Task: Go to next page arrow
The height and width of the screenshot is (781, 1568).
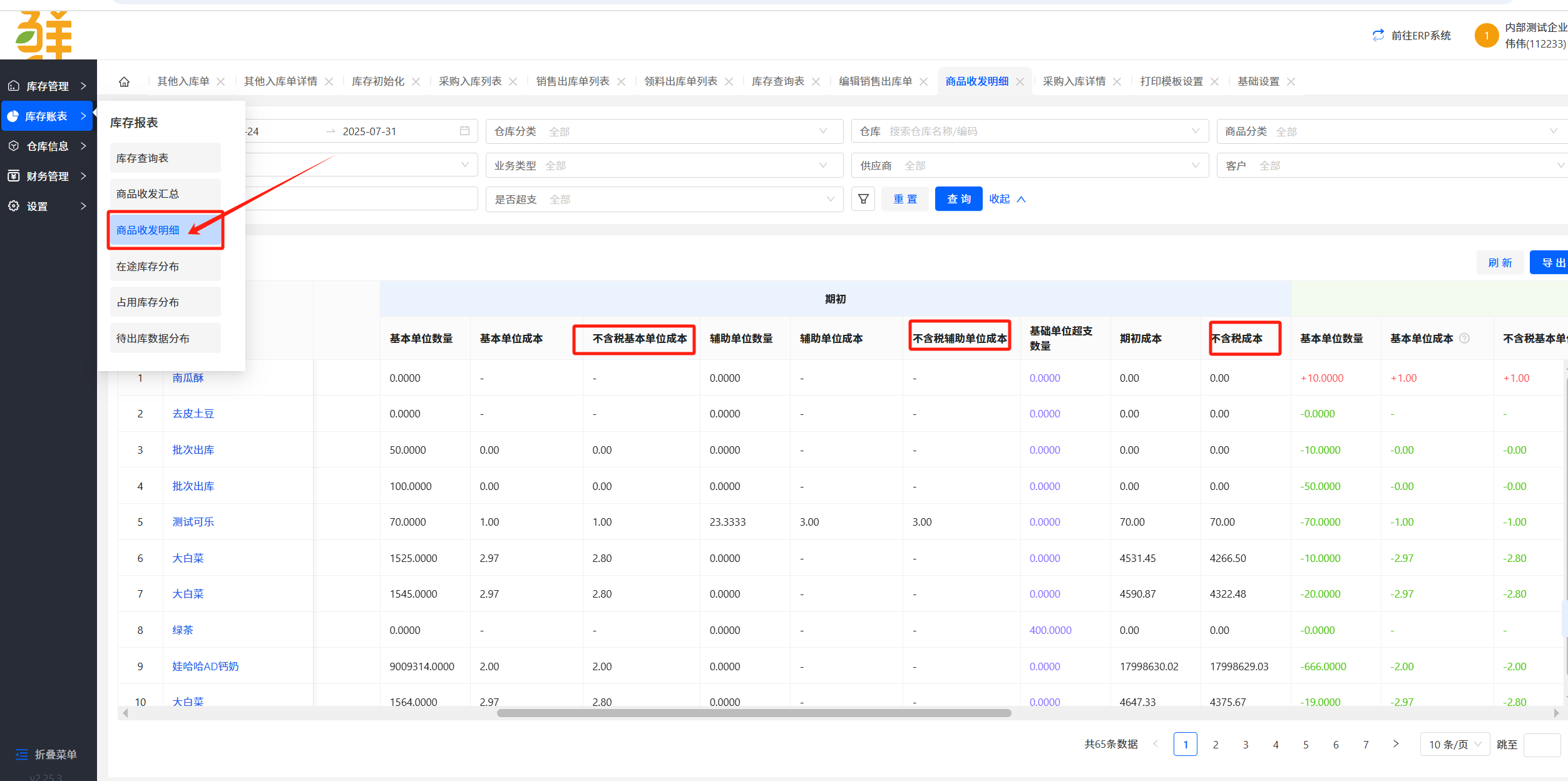Action: [x=1395, y=744]
